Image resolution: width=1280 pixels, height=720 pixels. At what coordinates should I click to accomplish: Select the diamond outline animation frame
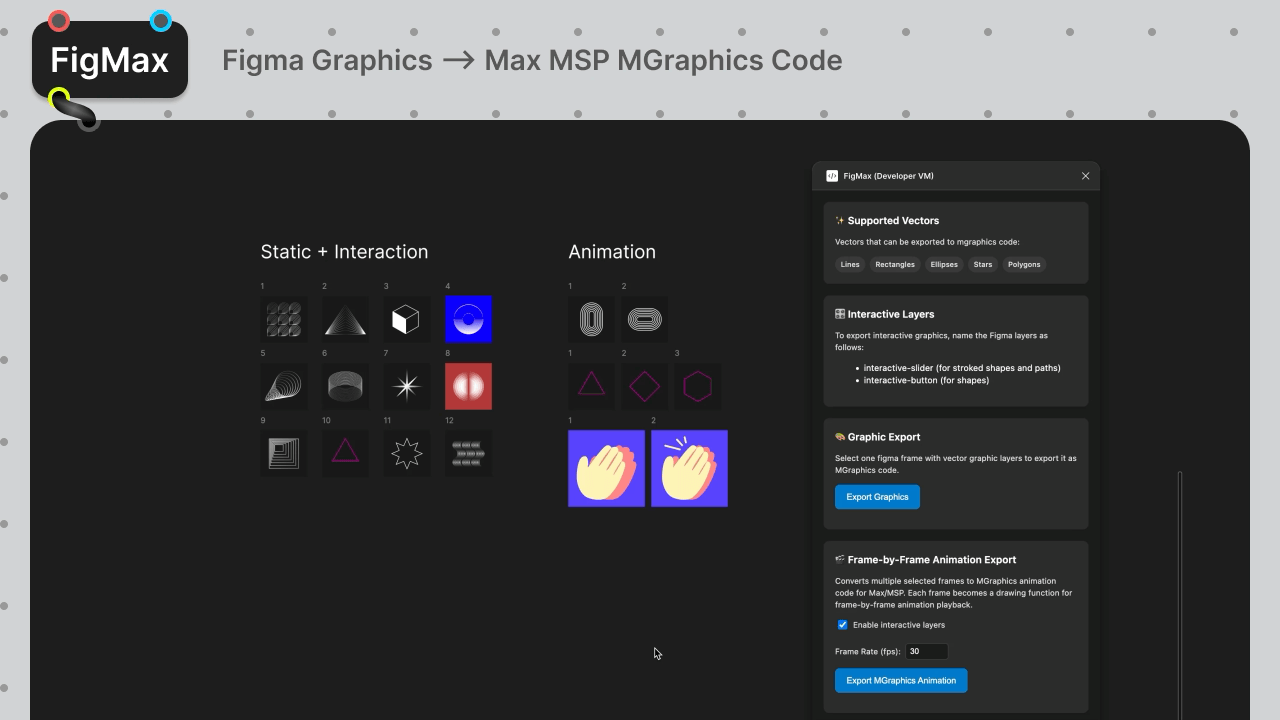[x=645, y=386]
